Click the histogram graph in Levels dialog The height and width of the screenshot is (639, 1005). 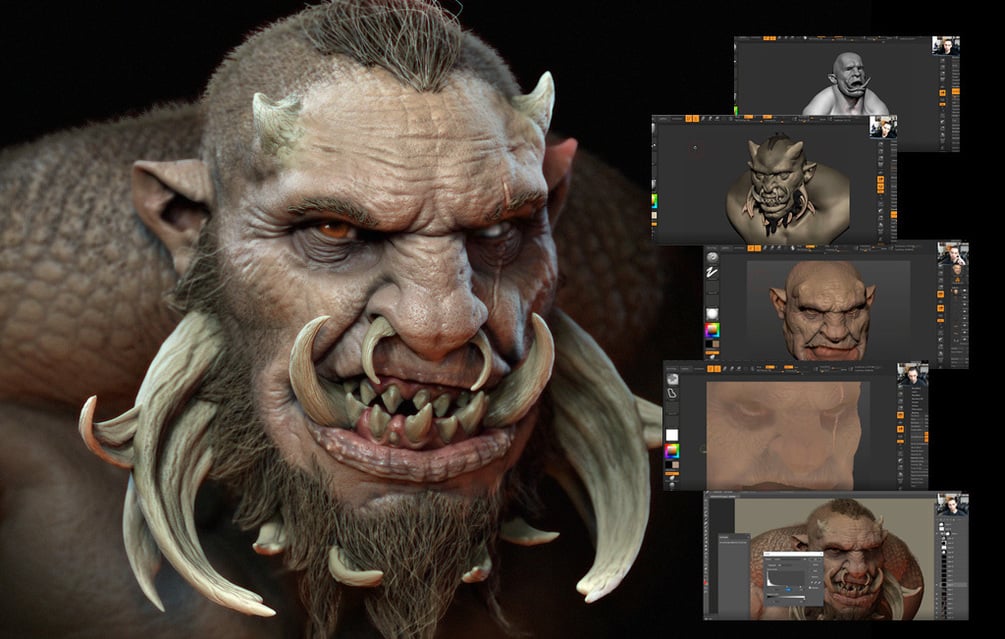coord(785,578)
